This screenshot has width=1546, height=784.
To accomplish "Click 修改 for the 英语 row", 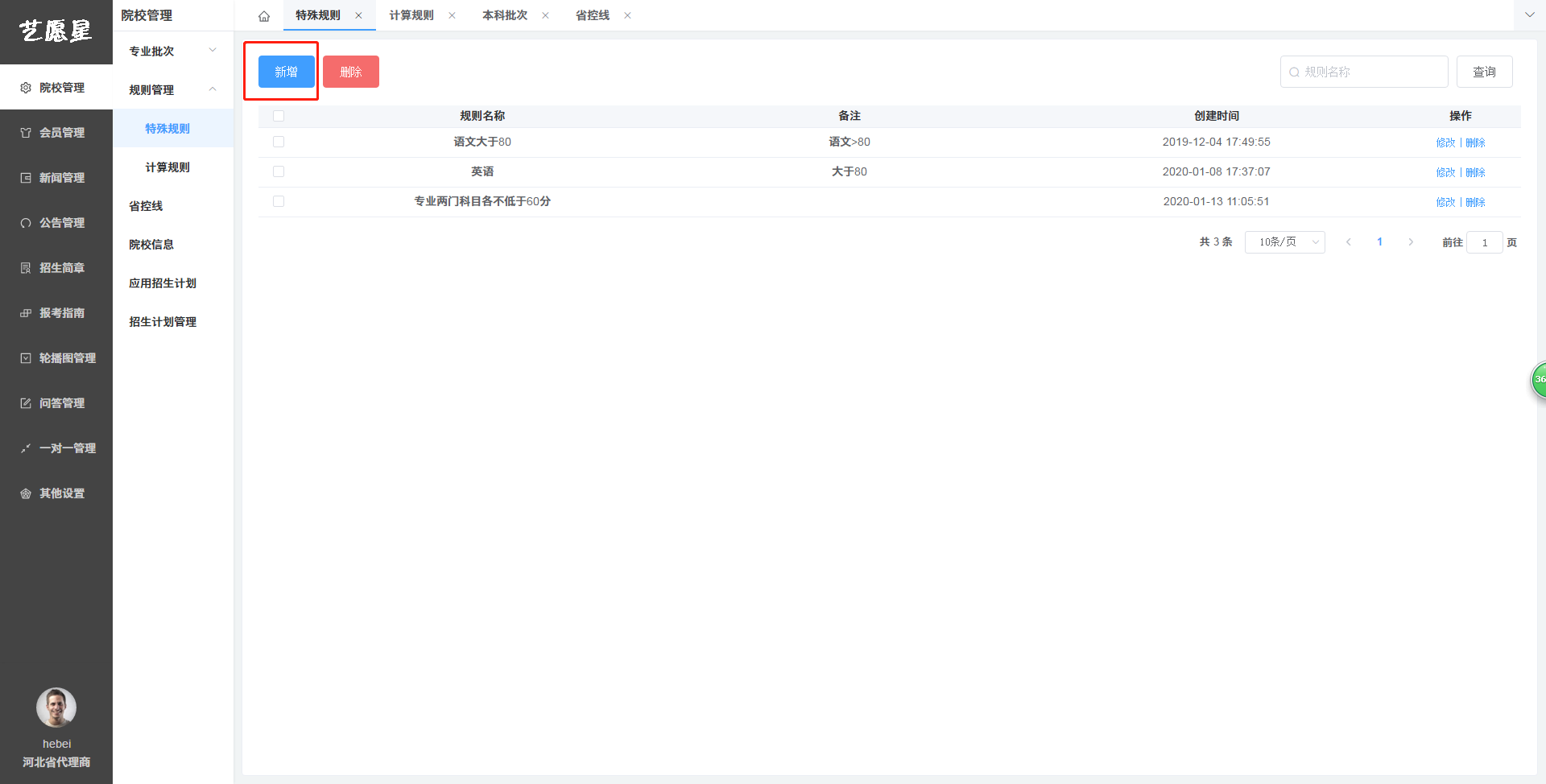I will (x=1445, y=172).
